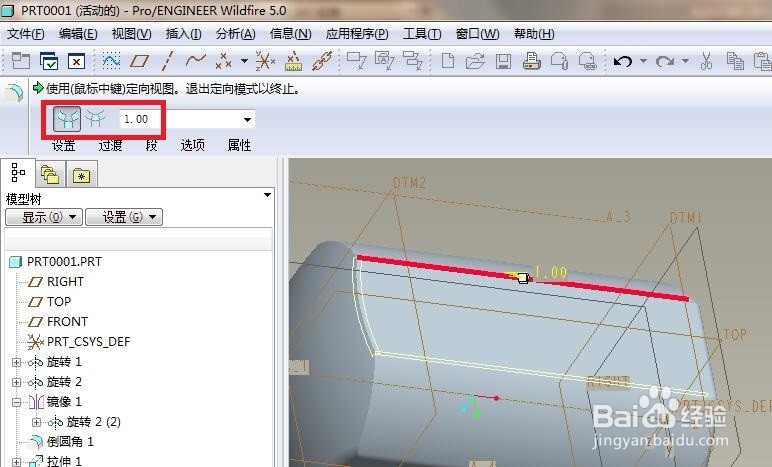
Task: Open the 编辑(E) menu
Action: [x=78, y=34]
